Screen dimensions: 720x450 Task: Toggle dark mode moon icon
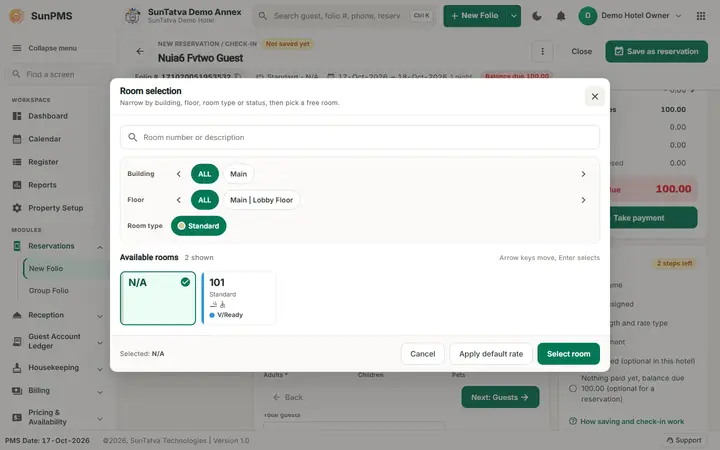pyautogui.click(x=537, y=16)
